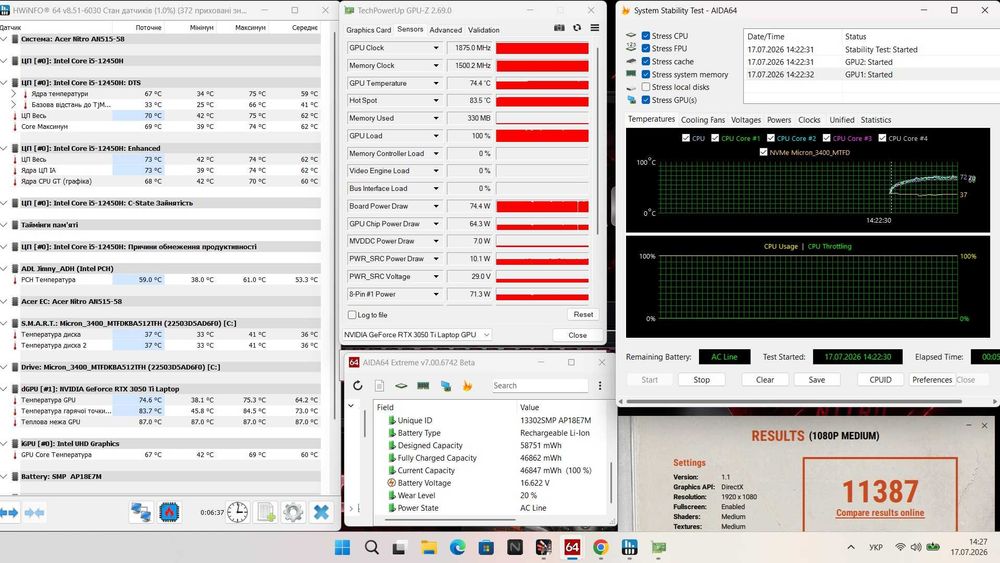Image resolution: width=1000 pixels, height=563 pixels.
Task: Click AIDA64 stability test horizontal scrollbar
Action: point(793,402)
